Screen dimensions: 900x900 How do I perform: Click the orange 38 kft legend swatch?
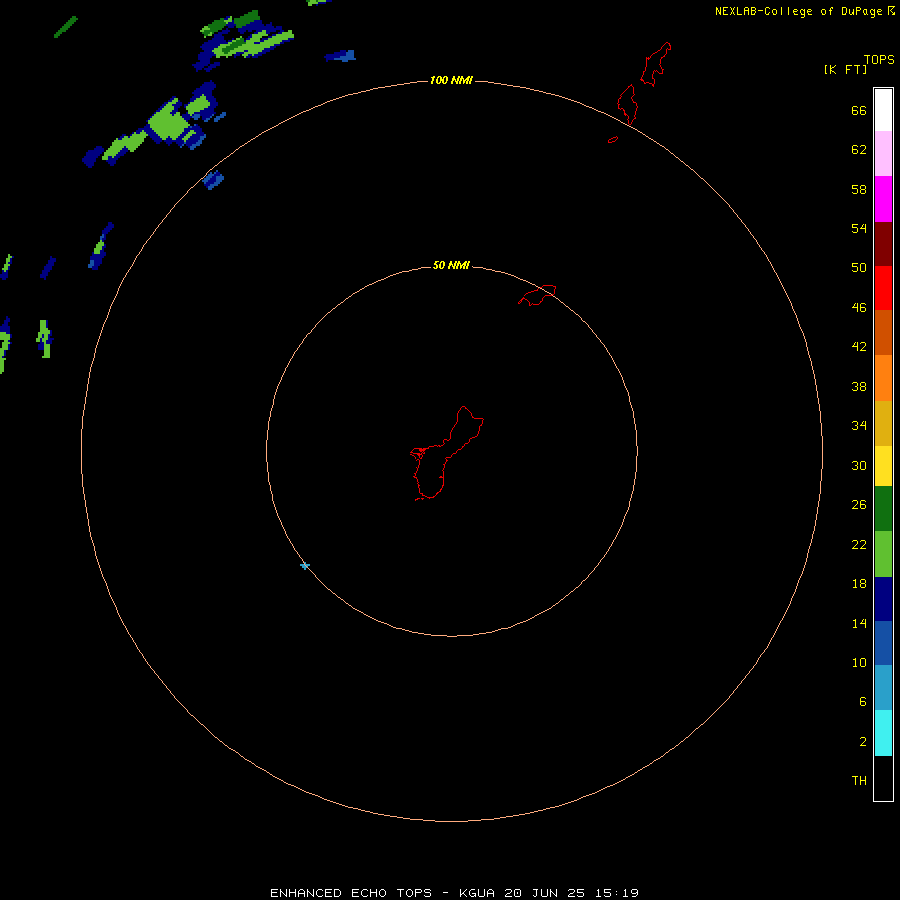pos(883,378)
